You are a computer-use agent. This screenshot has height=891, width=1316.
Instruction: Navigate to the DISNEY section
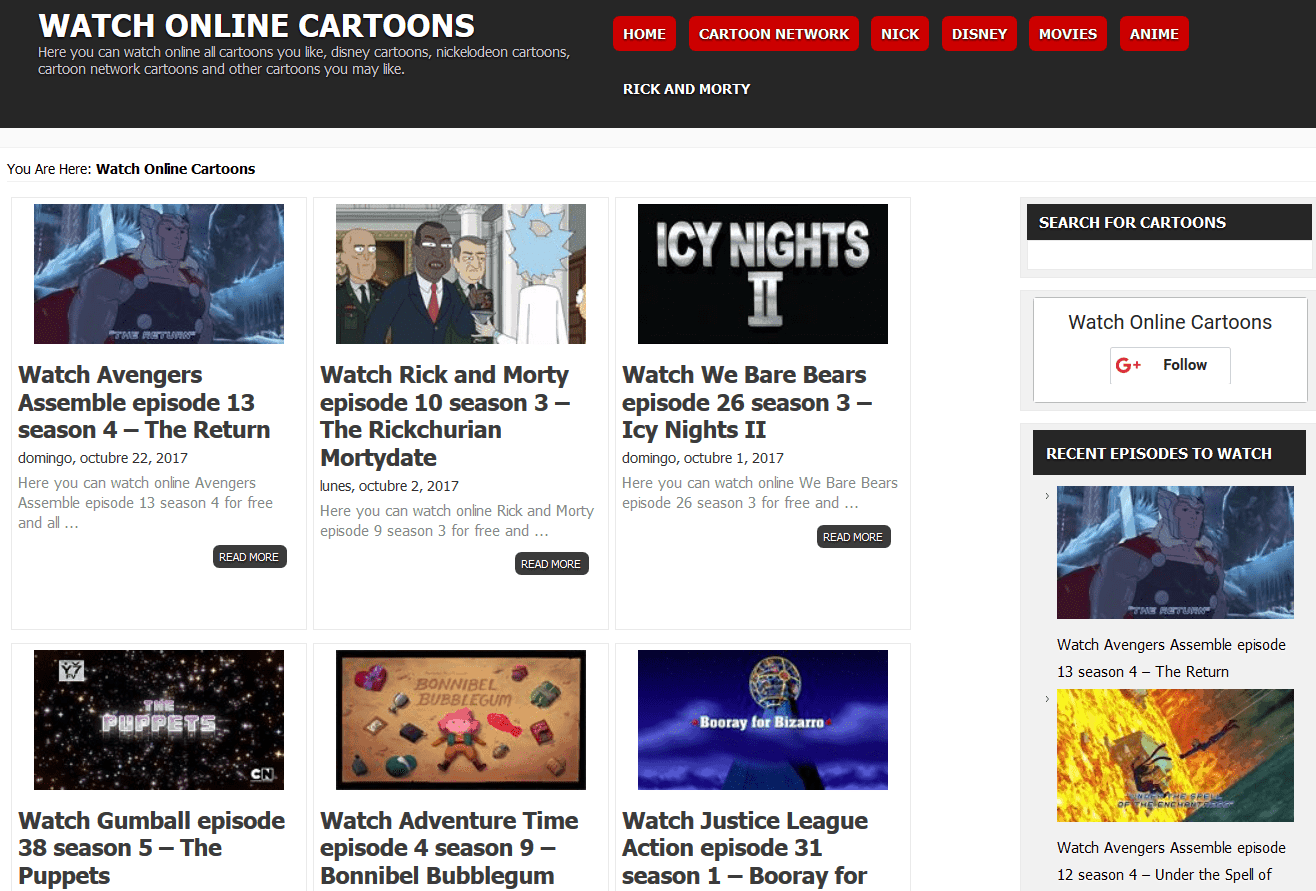[x=979, y=33]
